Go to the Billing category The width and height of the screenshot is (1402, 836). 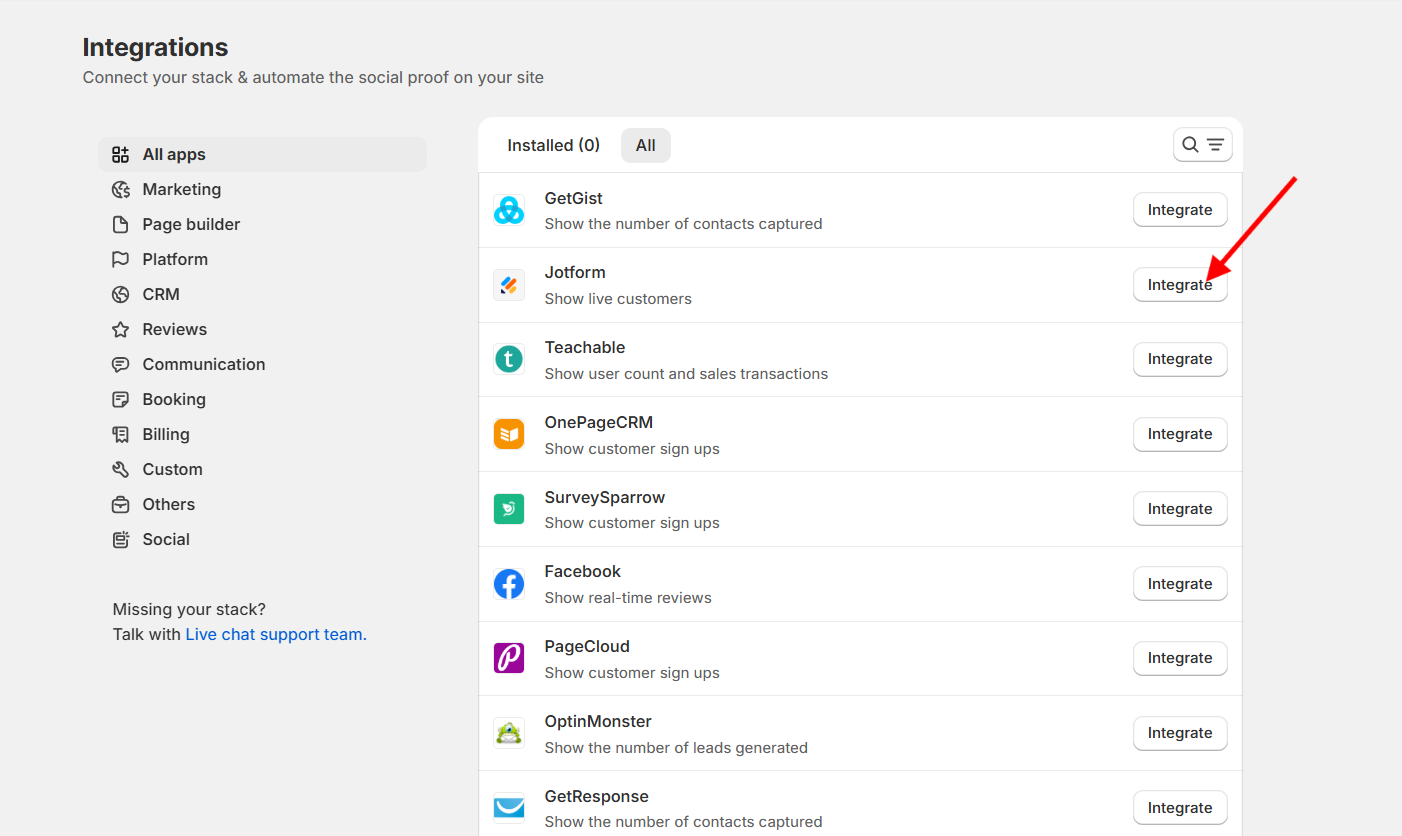[263, 434]
